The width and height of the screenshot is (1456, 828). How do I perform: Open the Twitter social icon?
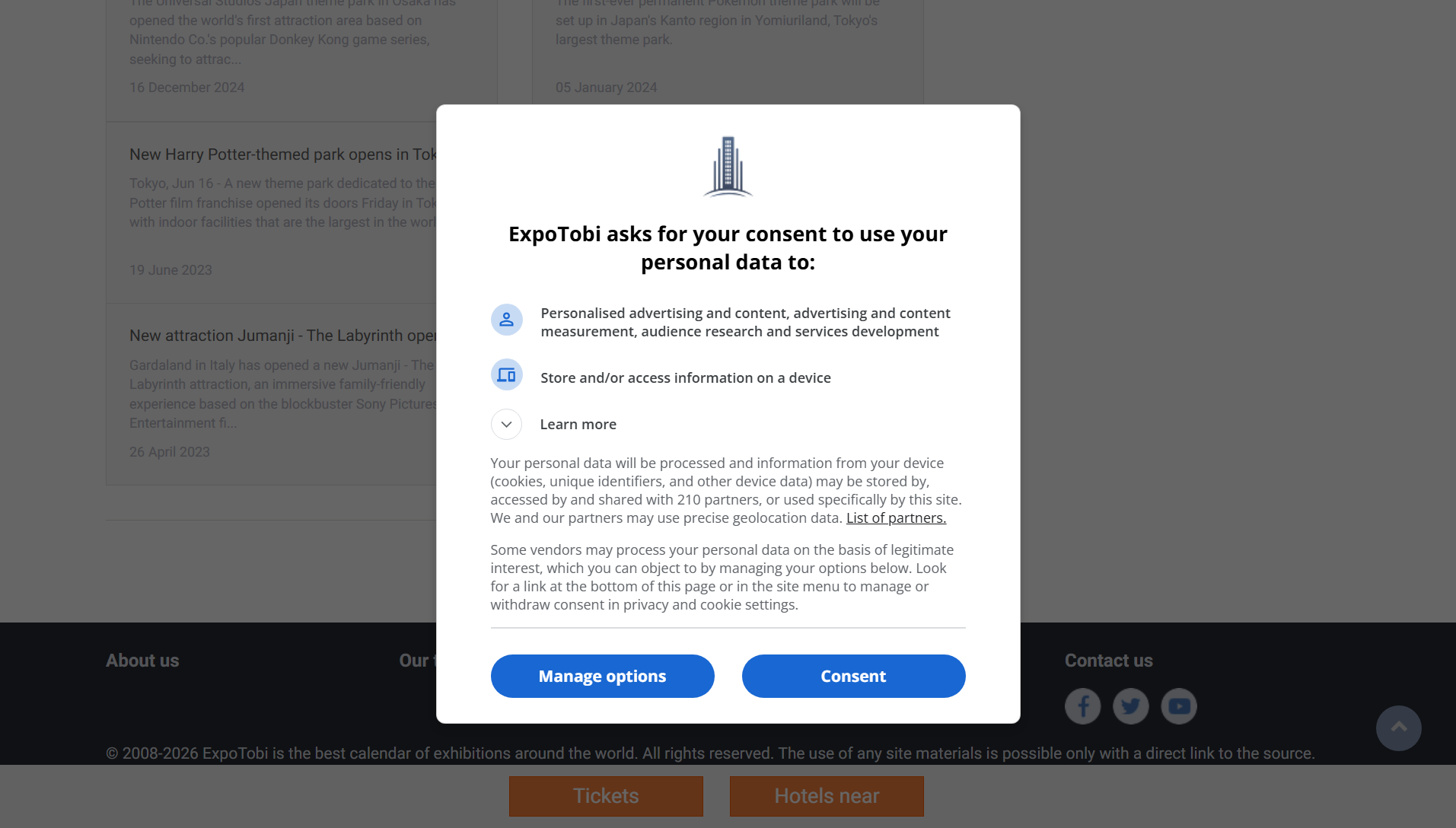coord(1130,706)
